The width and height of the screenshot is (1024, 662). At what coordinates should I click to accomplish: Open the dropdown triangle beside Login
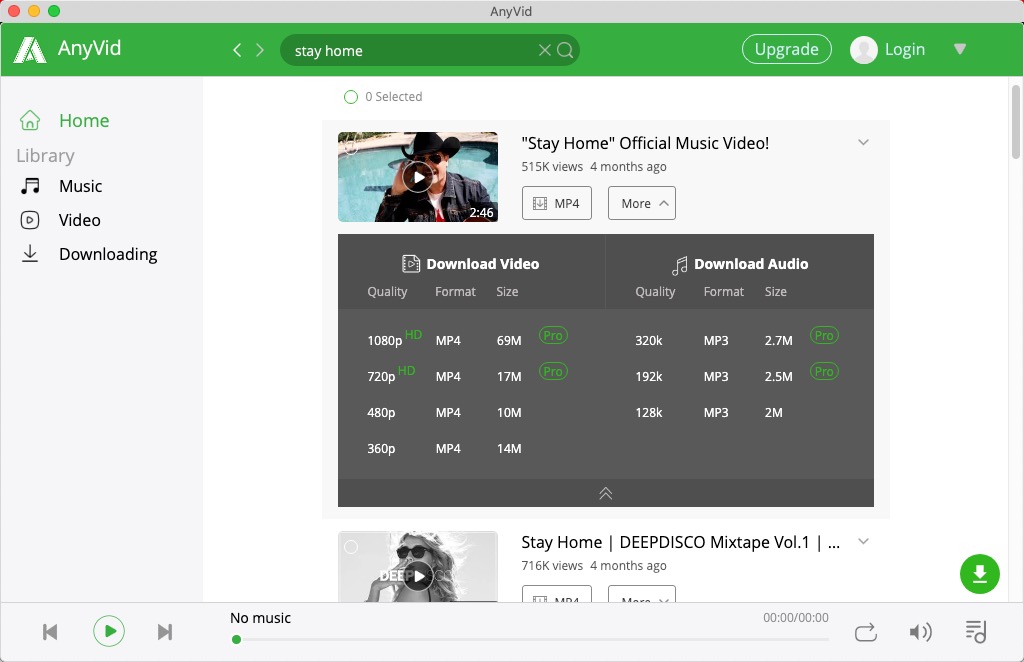960,49
